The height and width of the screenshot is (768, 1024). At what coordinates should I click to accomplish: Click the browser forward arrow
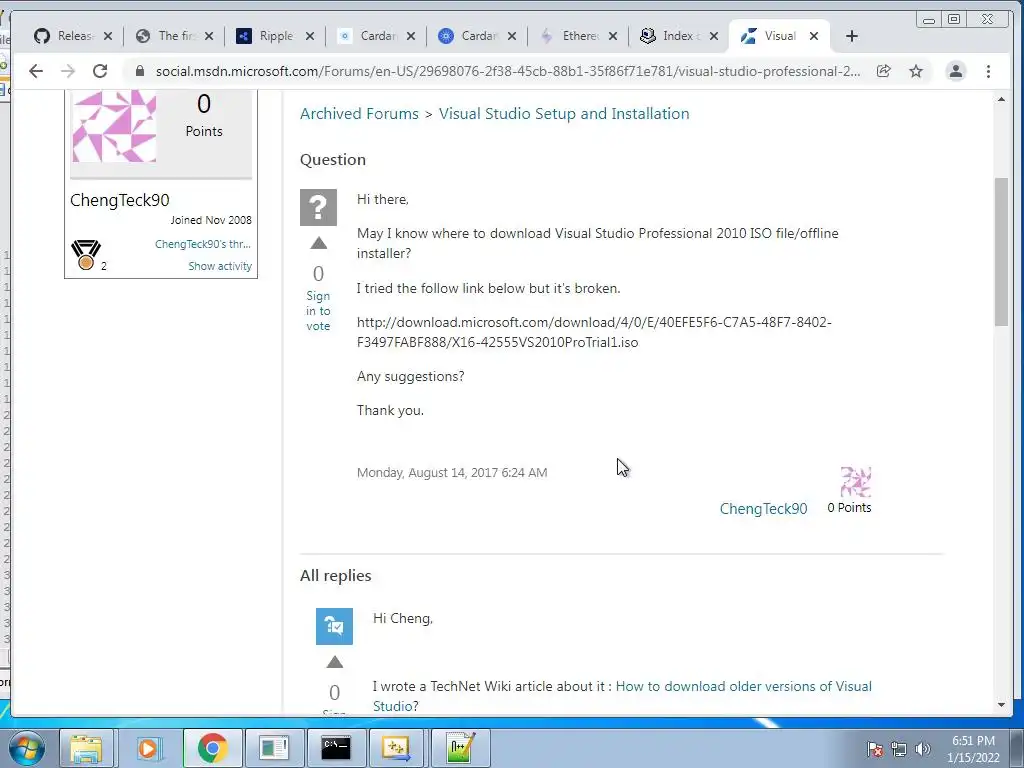tap(68, 71)
